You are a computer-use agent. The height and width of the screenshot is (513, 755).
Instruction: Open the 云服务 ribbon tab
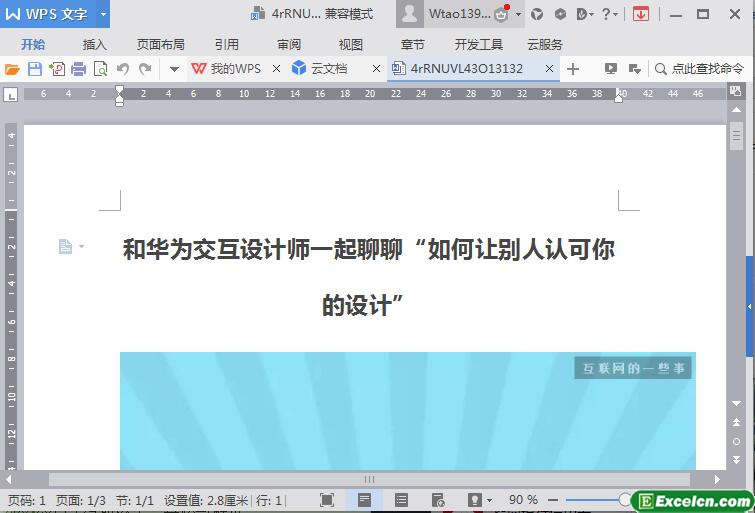click(545, 45)
